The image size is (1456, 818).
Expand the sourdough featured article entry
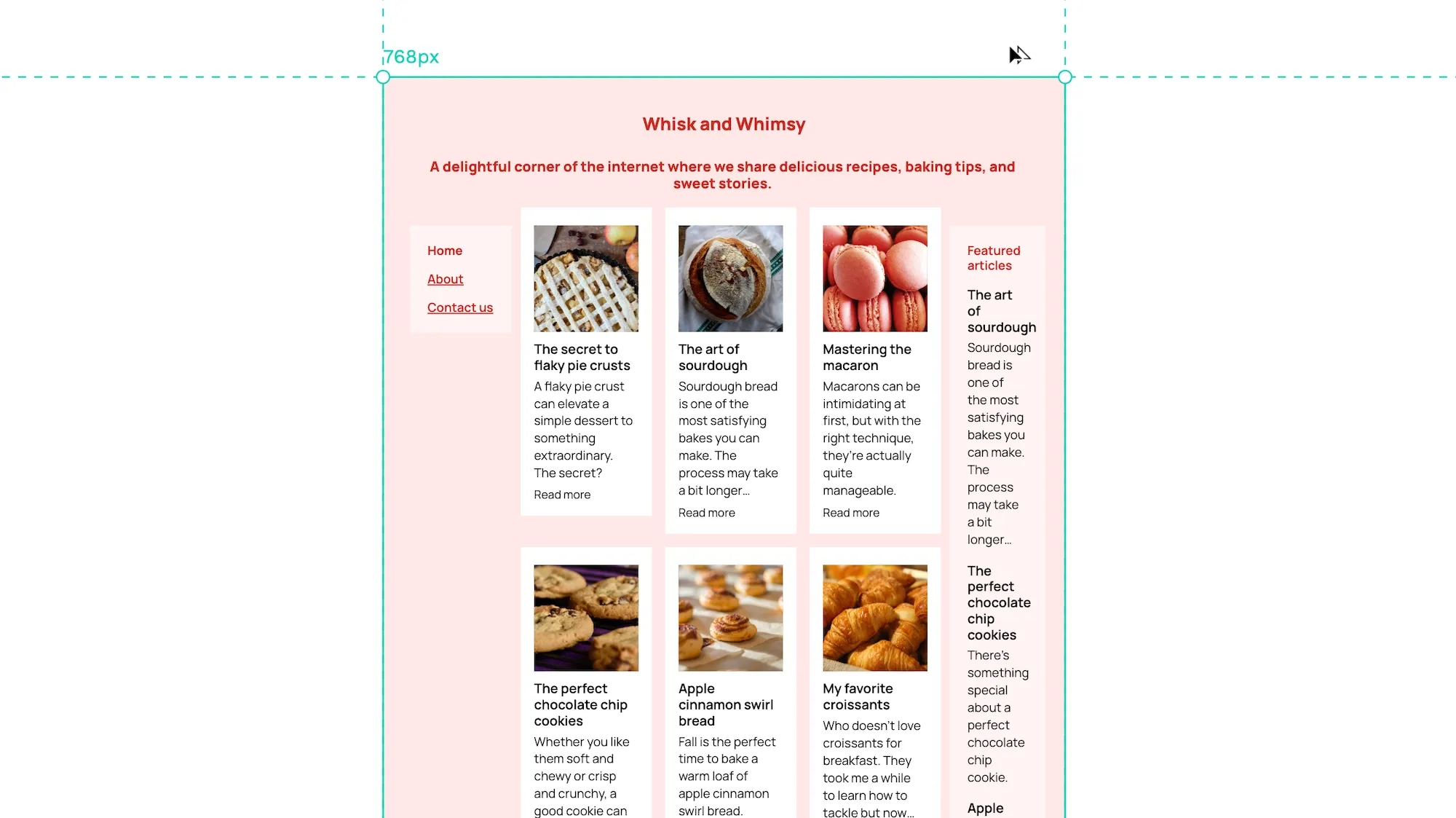click(x=1001, y=311)
